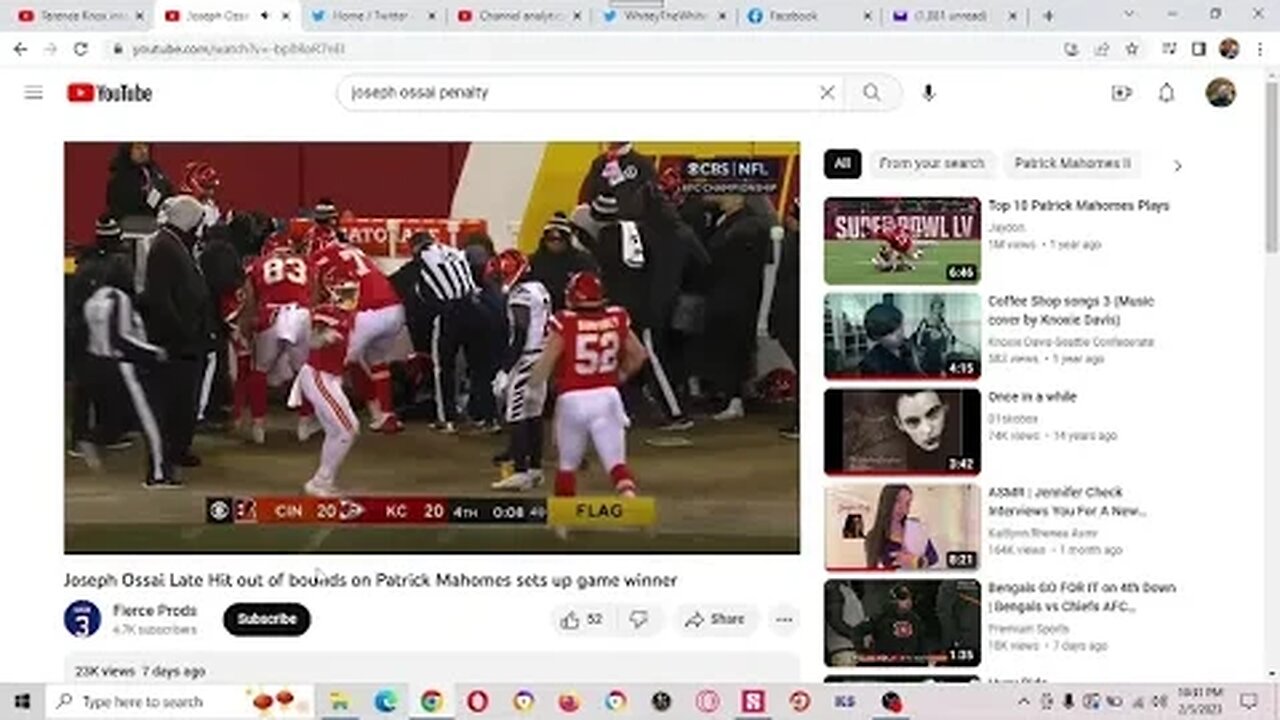Open the Windows Start menu
This screenshot has width=1280, height=720.
click(x=22, y=702)
